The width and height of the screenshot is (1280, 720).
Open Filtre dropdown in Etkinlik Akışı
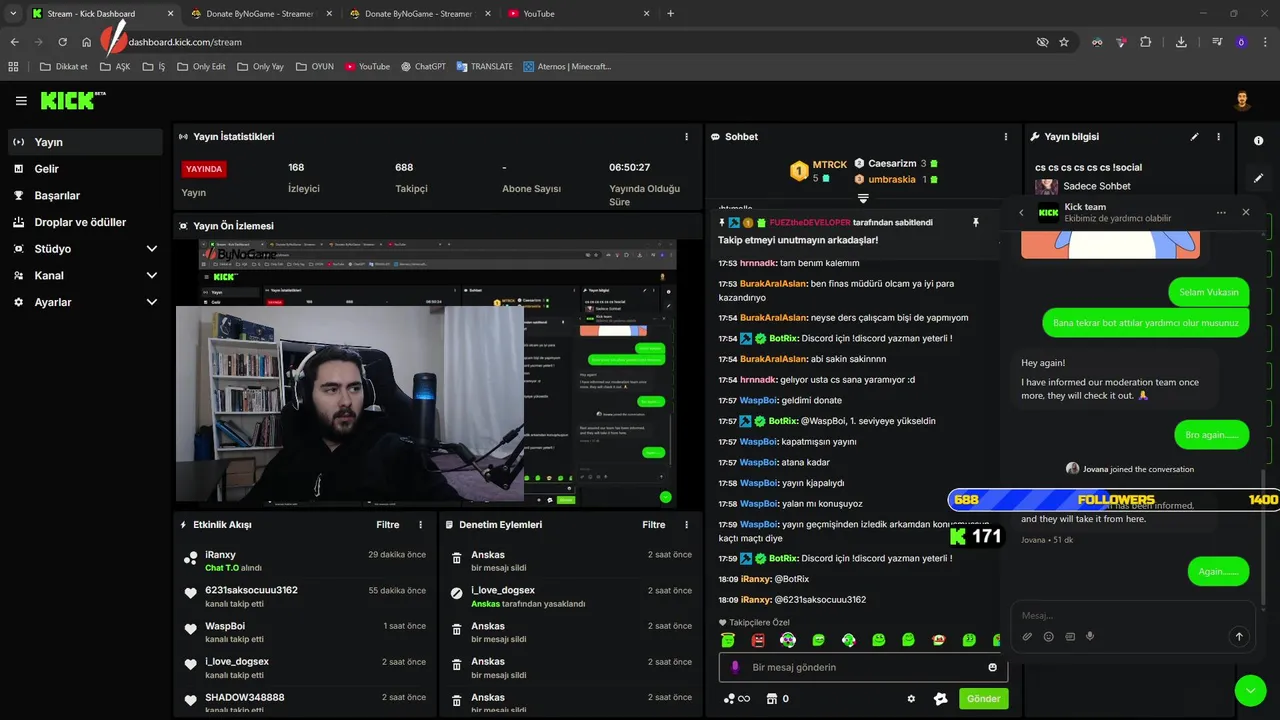tap(388, 525)
